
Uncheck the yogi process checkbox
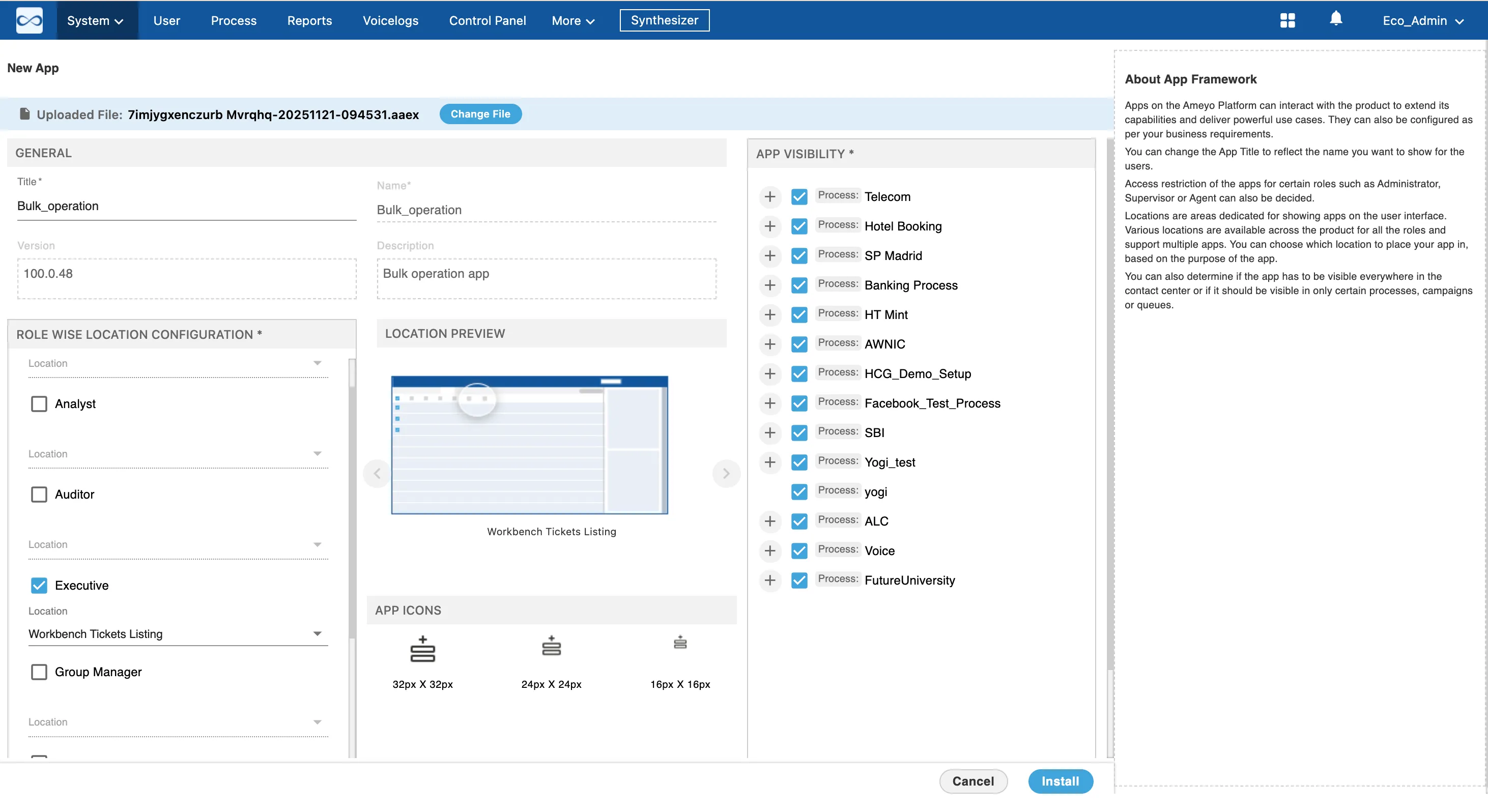[x=799, y=491]
